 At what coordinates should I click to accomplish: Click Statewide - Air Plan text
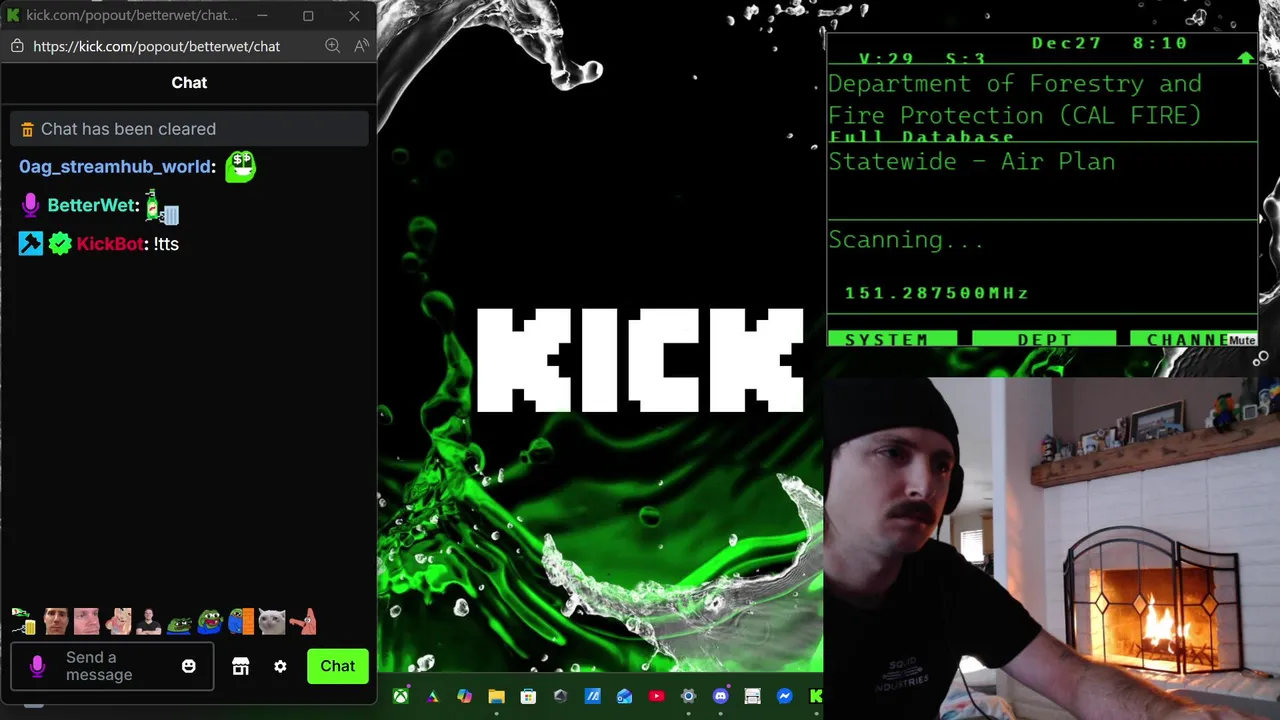(971, 161)
